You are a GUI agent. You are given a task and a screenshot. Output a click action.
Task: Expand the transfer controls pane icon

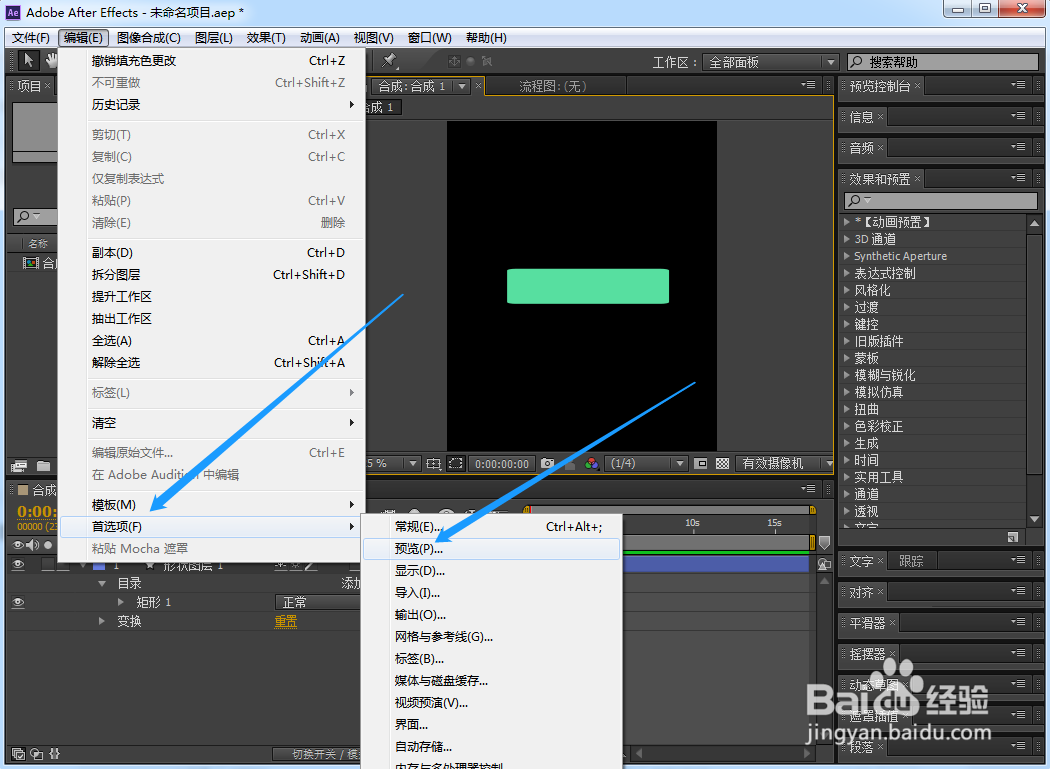pyautogui.click(x=37, y=754)
